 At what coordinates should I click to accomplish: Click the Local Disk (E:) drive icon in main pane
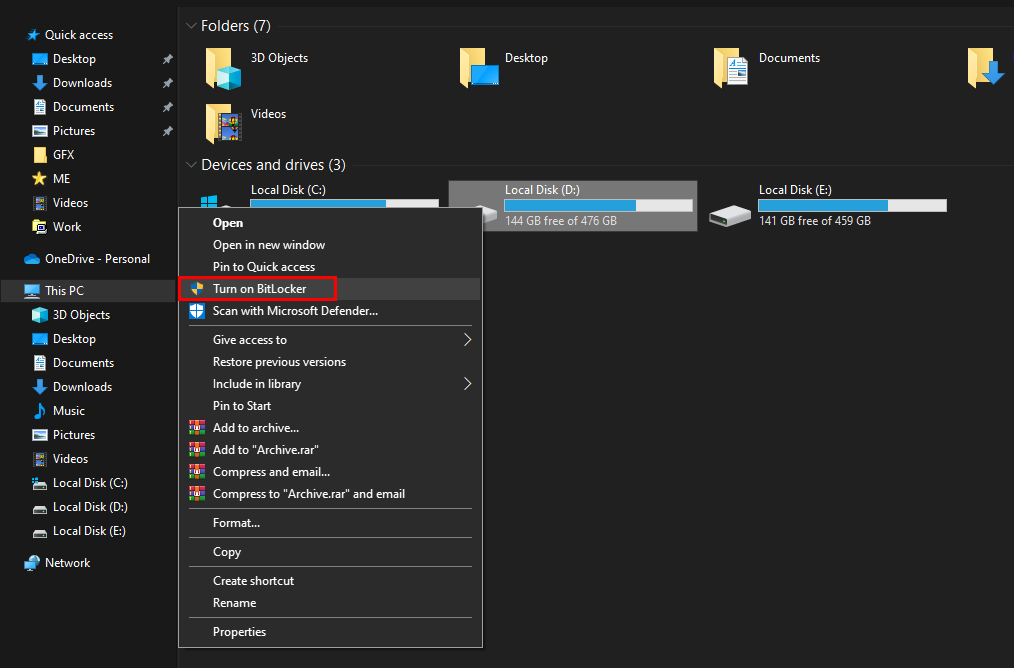(x=729, y=215)
